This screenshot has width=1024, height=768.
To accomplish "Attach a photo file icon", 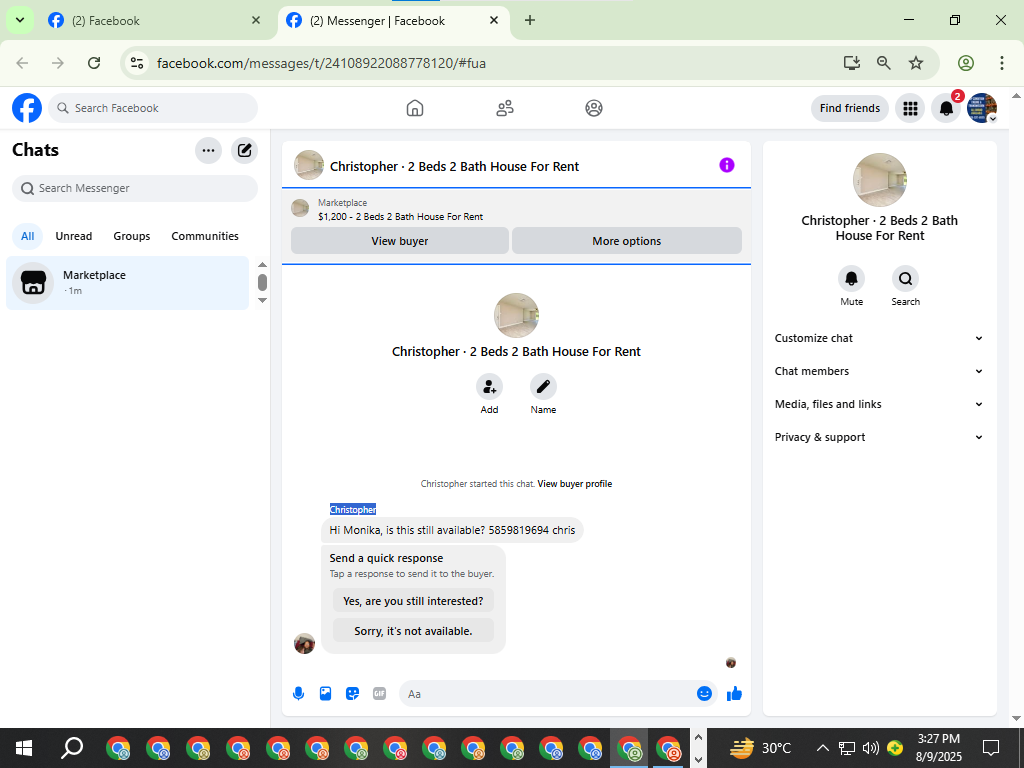I will [x=325, y=694].
